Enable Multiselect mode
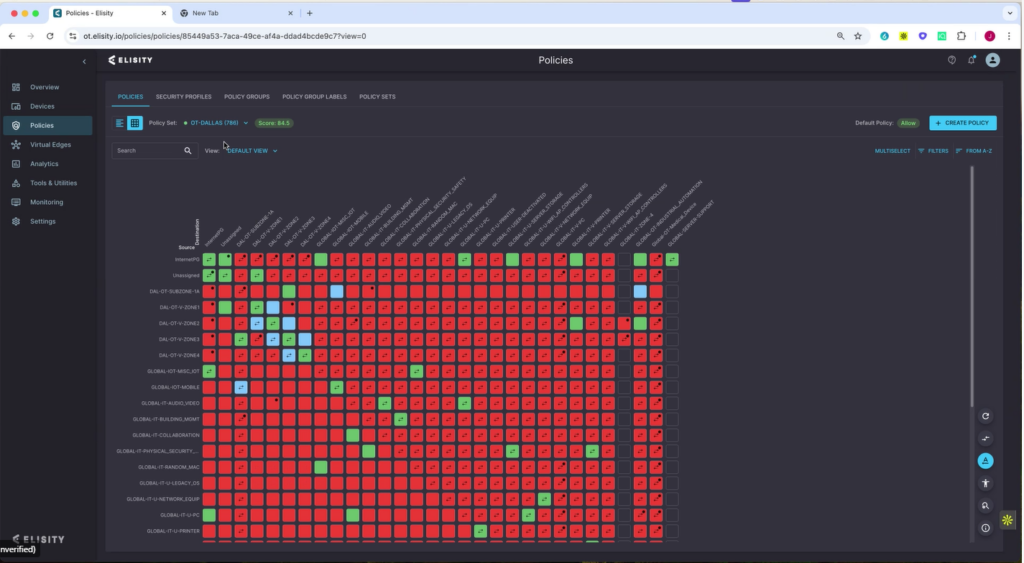 (892, 151)
